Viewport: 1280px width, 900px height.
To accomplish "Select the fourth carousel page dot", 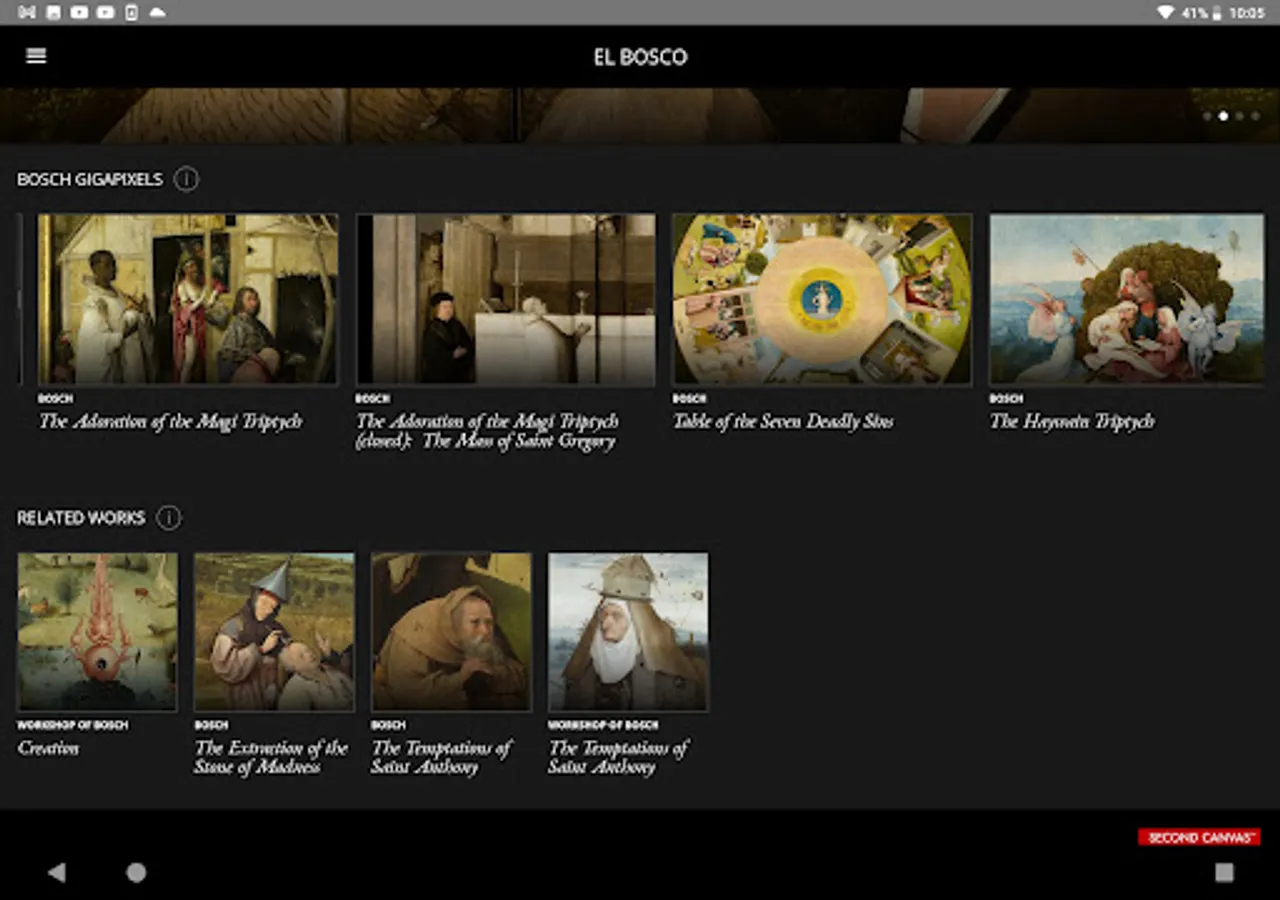I will [1255, 116].
